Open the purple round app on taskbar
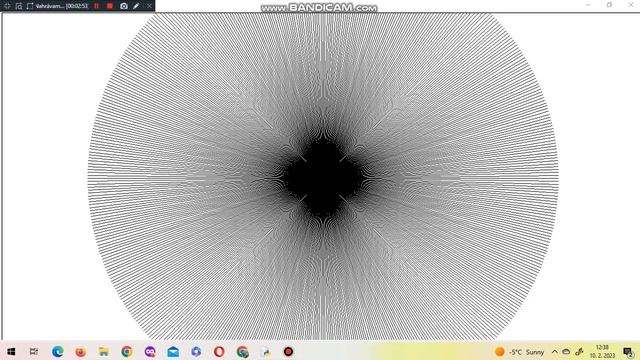 [x=150, y=351]
